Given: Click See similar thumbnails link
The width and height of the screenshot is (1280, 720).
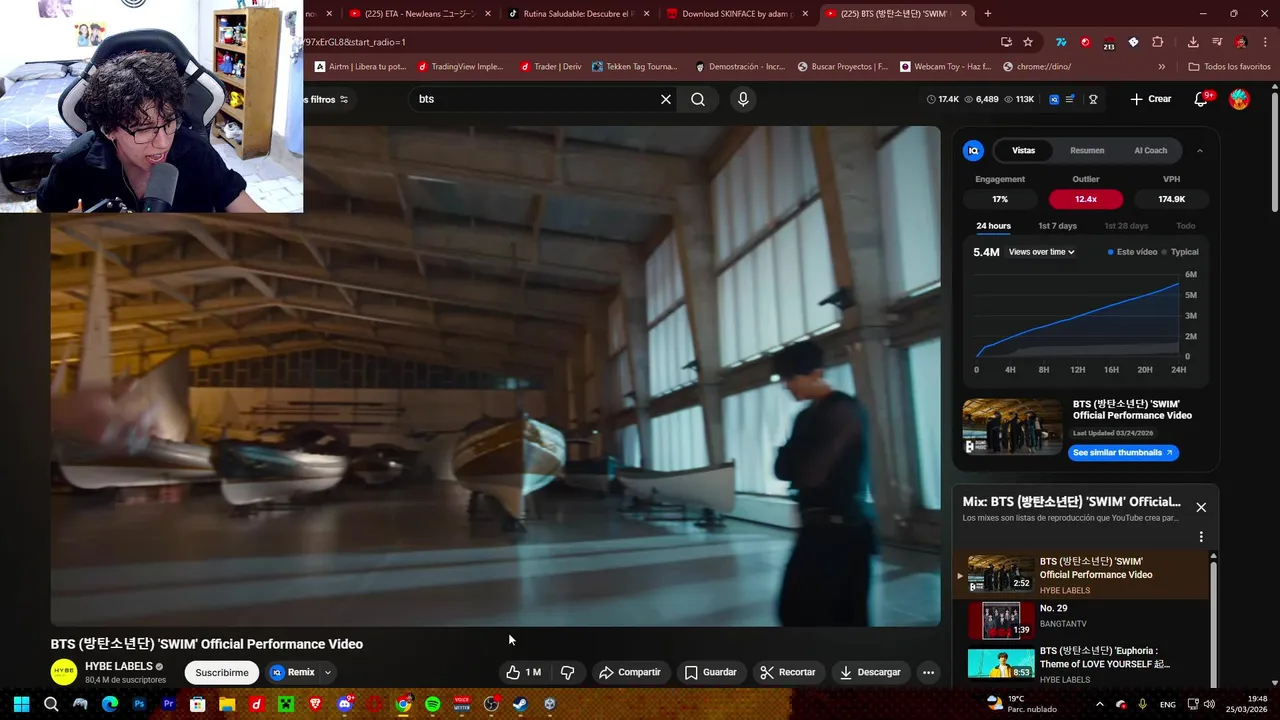Looking at the screenshot, I should pos(1122,453).
